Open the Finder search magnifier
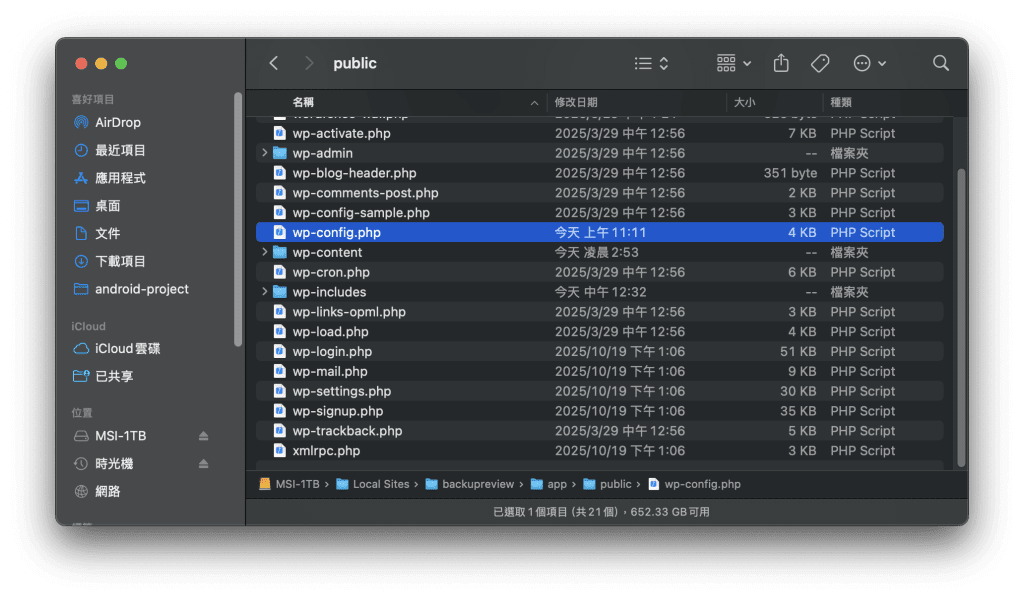1024x599 pixels. click(940, 63)
